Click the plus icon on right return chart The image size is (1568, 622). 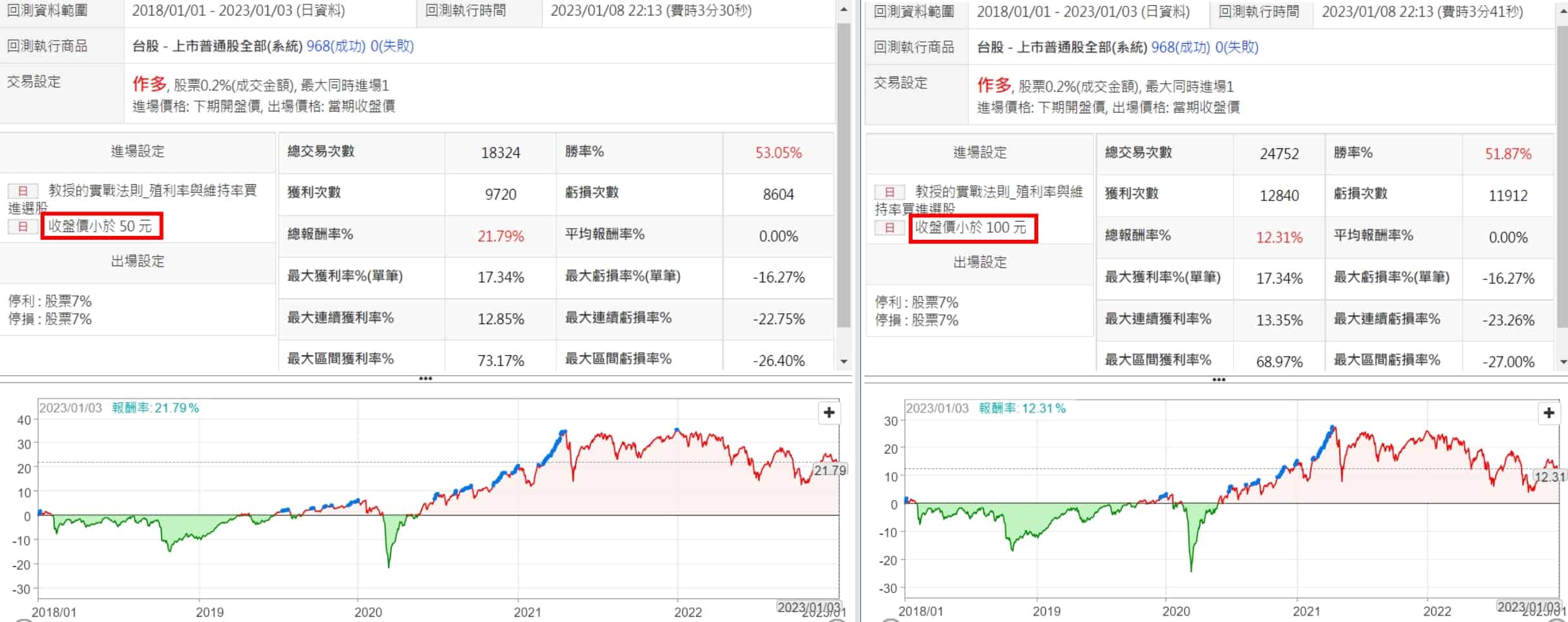point(1549,413)
